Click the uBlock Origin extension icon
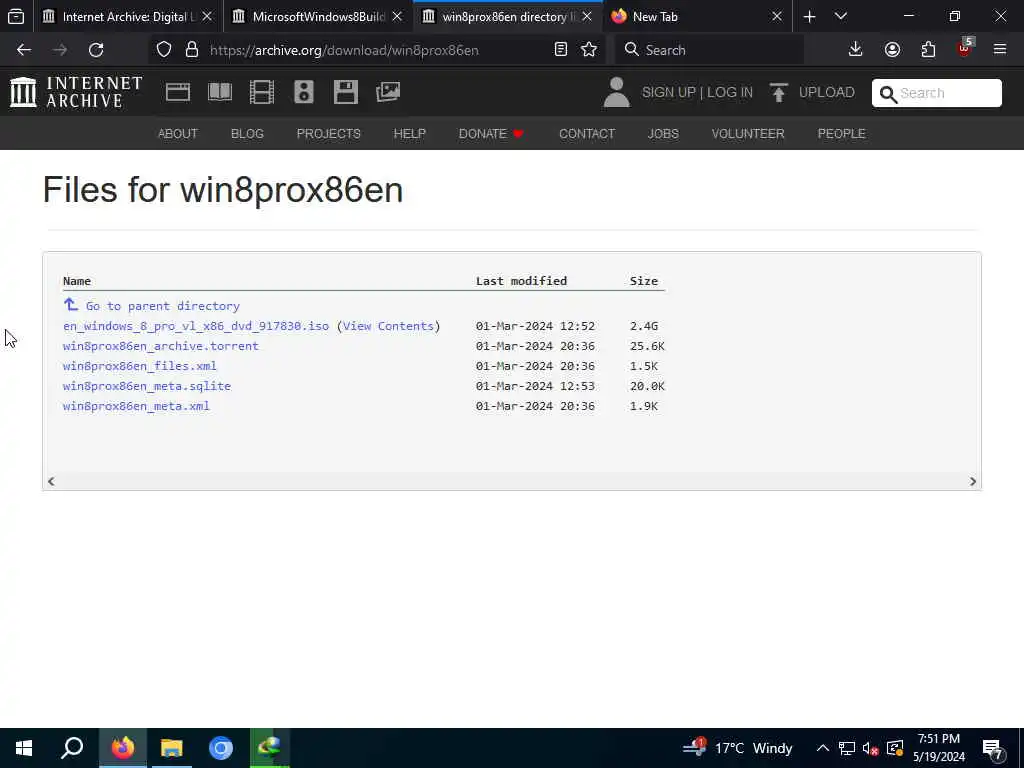 click(965, 48)
